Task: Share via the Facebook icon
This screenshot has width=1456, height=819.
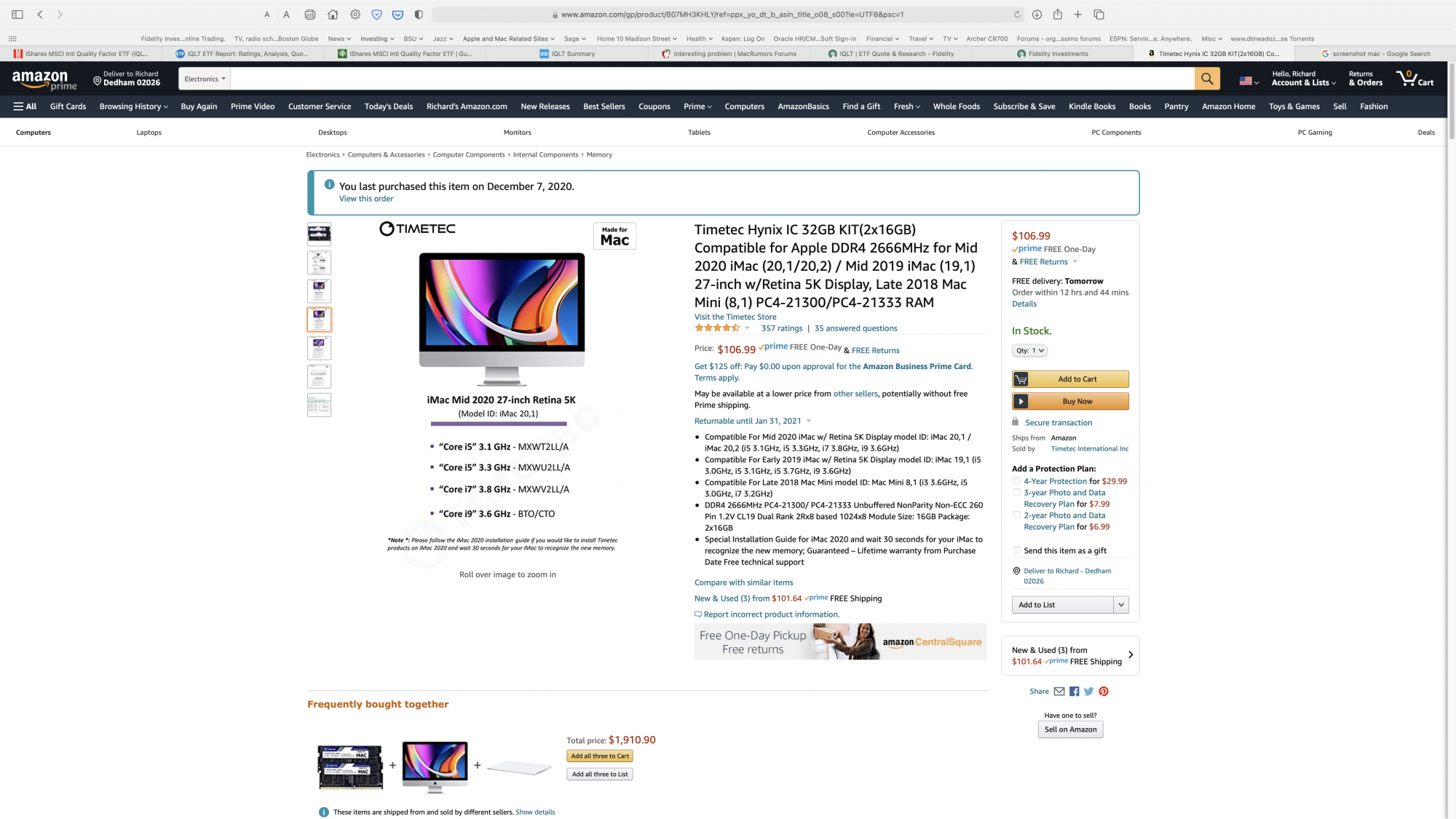Action: click(1074, 692)
